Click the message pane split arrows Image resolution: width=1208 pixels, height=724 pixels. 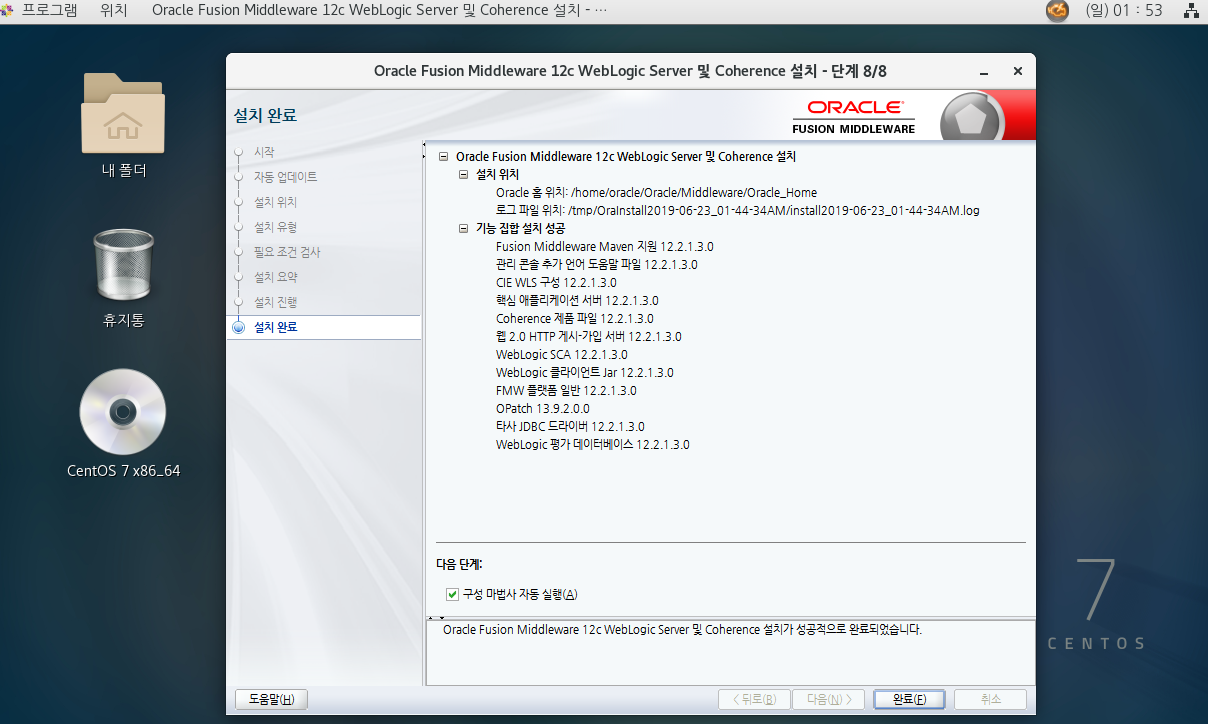tap(436, 618)
